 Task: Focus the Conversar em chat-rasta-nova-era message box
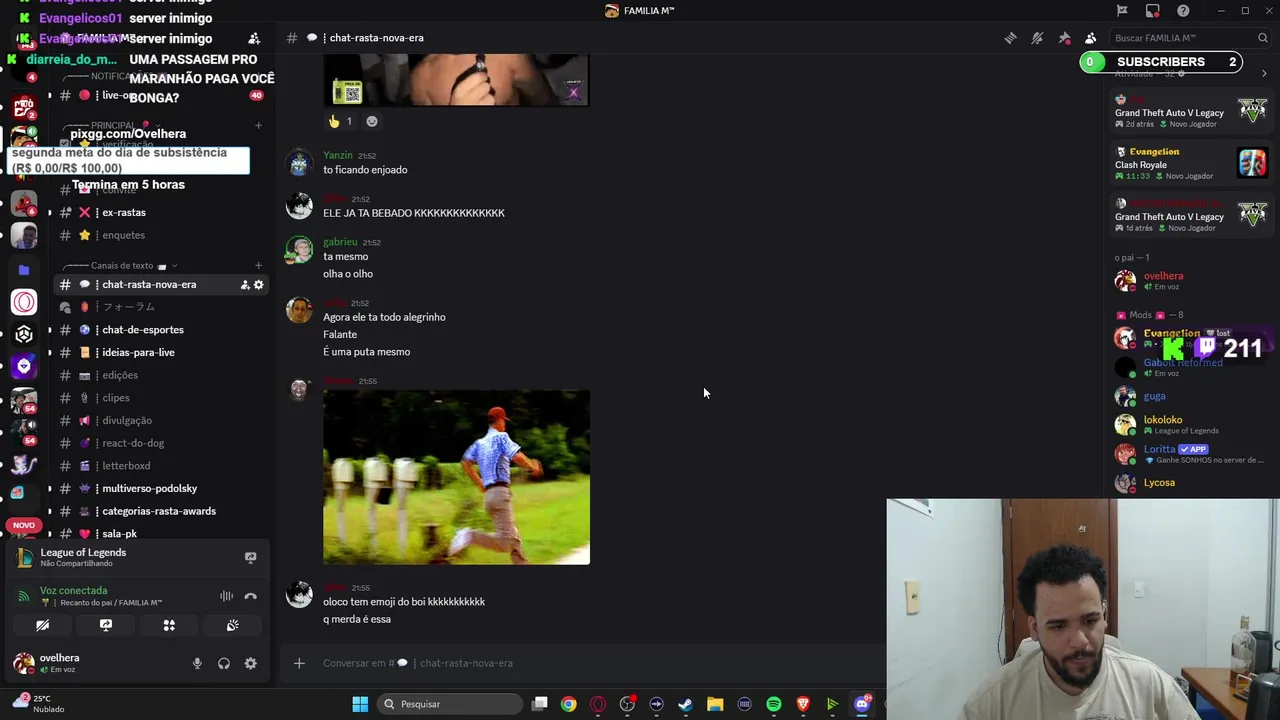(x=600, y=663)
